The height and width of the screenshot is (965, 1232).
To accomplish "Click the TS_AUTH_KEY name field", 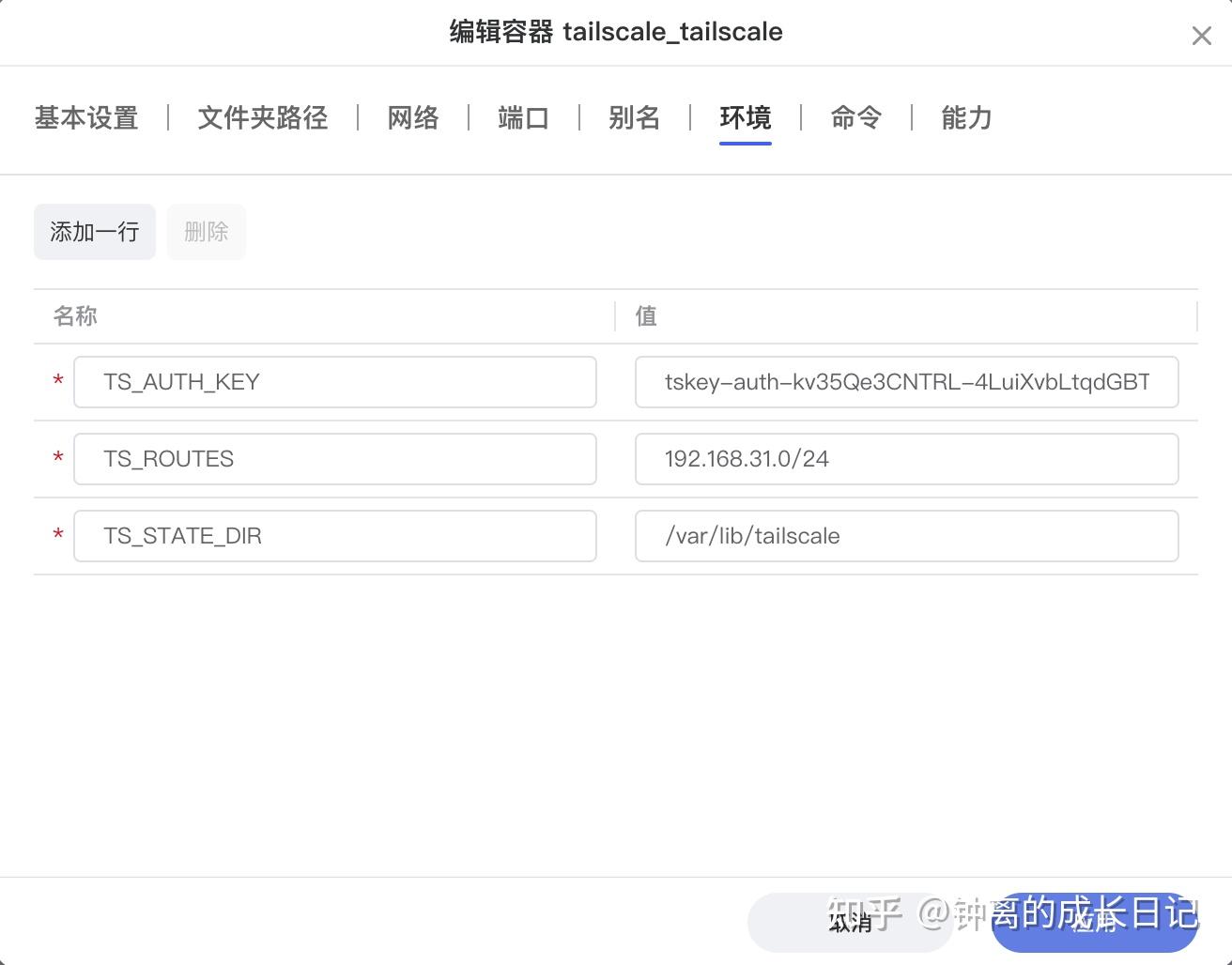I will coord(335,382).
